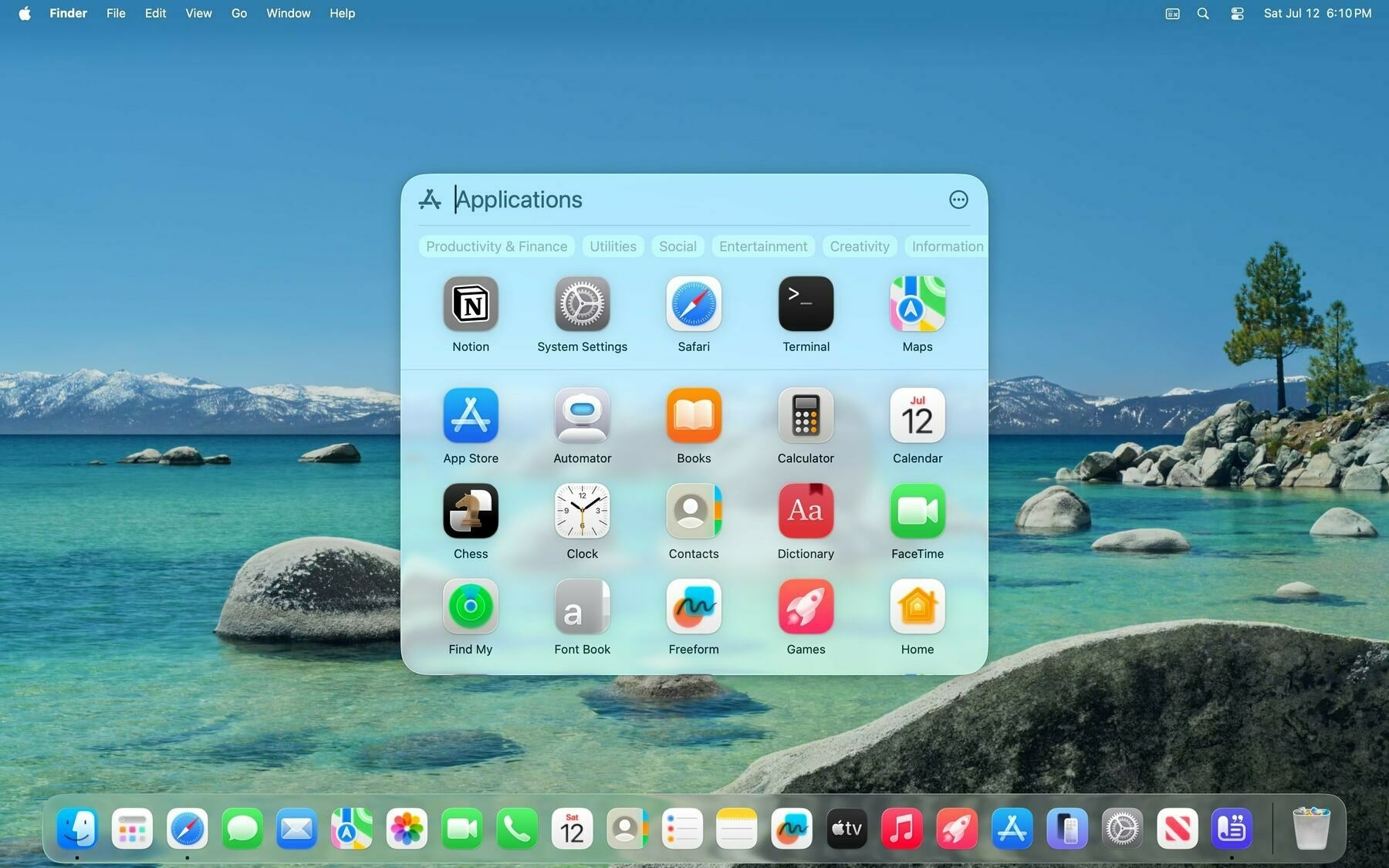The image size is (1389, 868).
Task: Open FaceTime in the Applications grid
Action: (x=918, y=511)
